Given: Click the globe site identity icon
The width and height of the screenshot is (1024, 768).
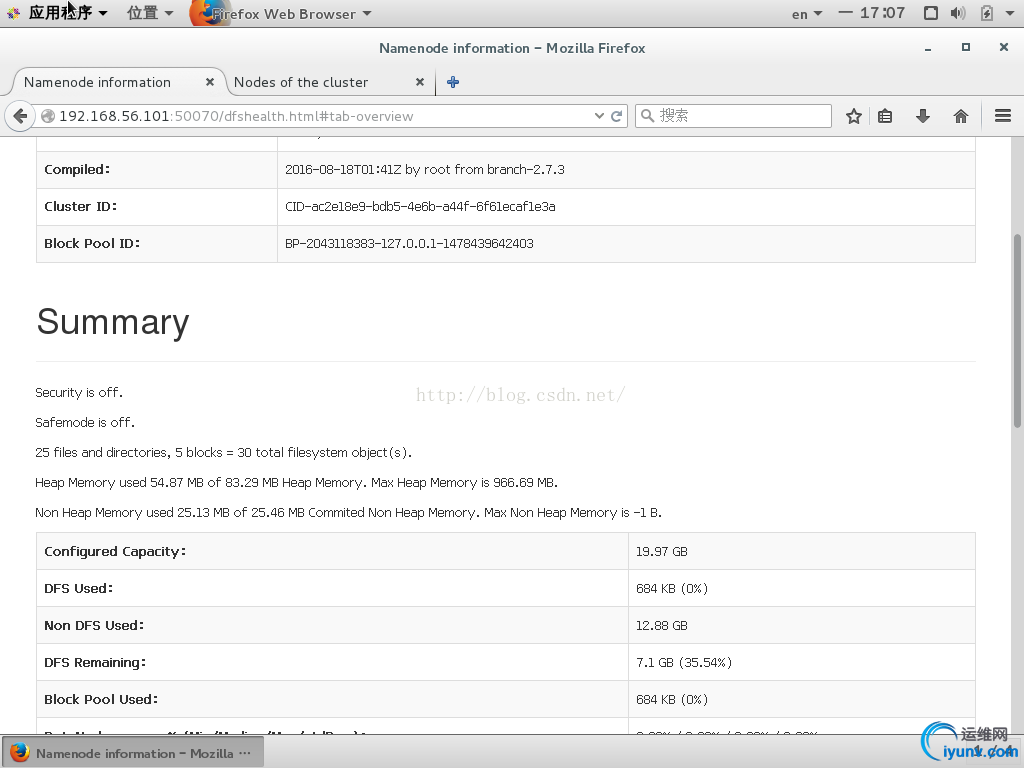Looking at the screenshot, I should [x=48, y=116].
